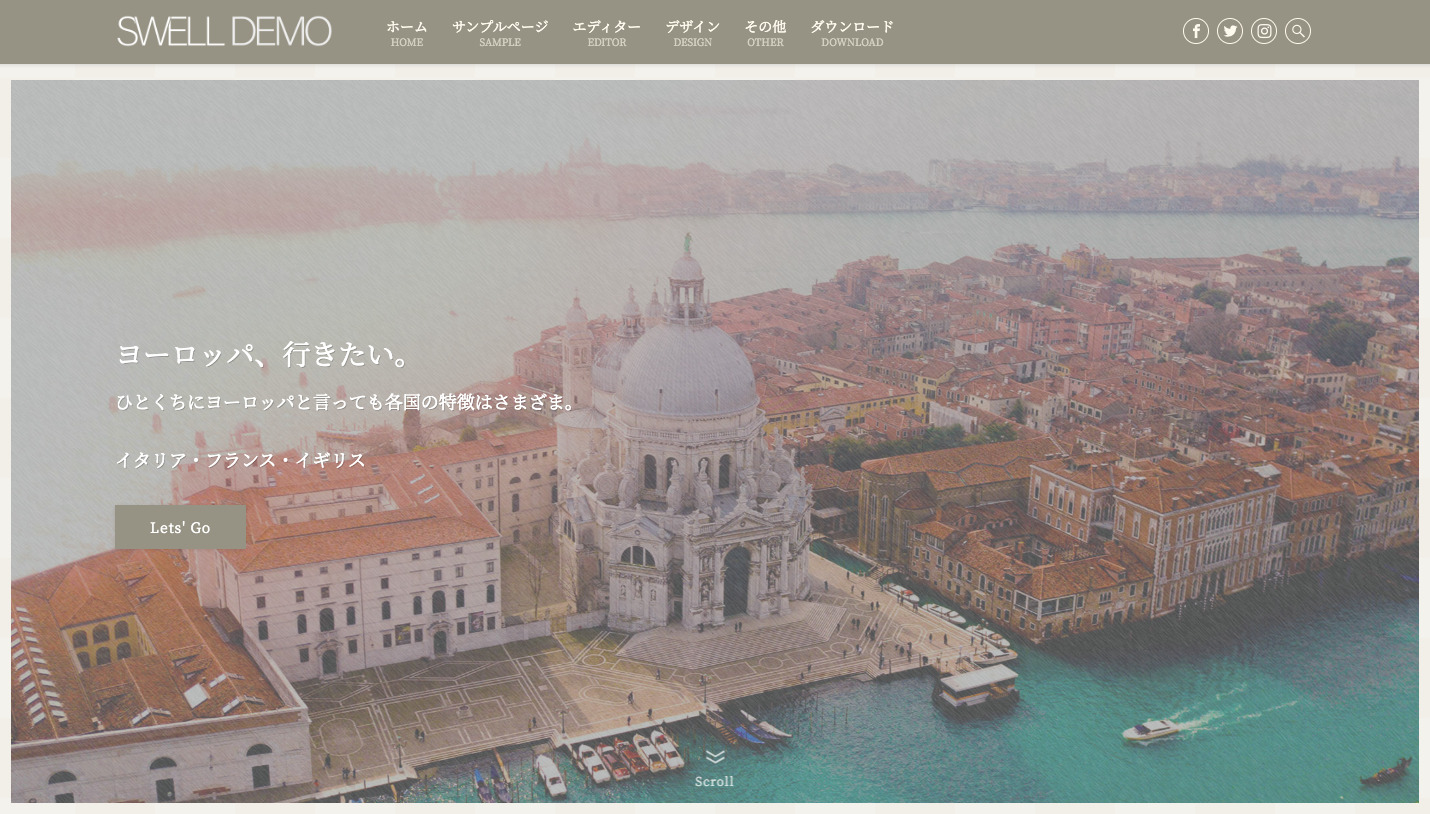Click the Scroll down chevron arrows
Viewport: 1430px width, 814px height.
714,758
